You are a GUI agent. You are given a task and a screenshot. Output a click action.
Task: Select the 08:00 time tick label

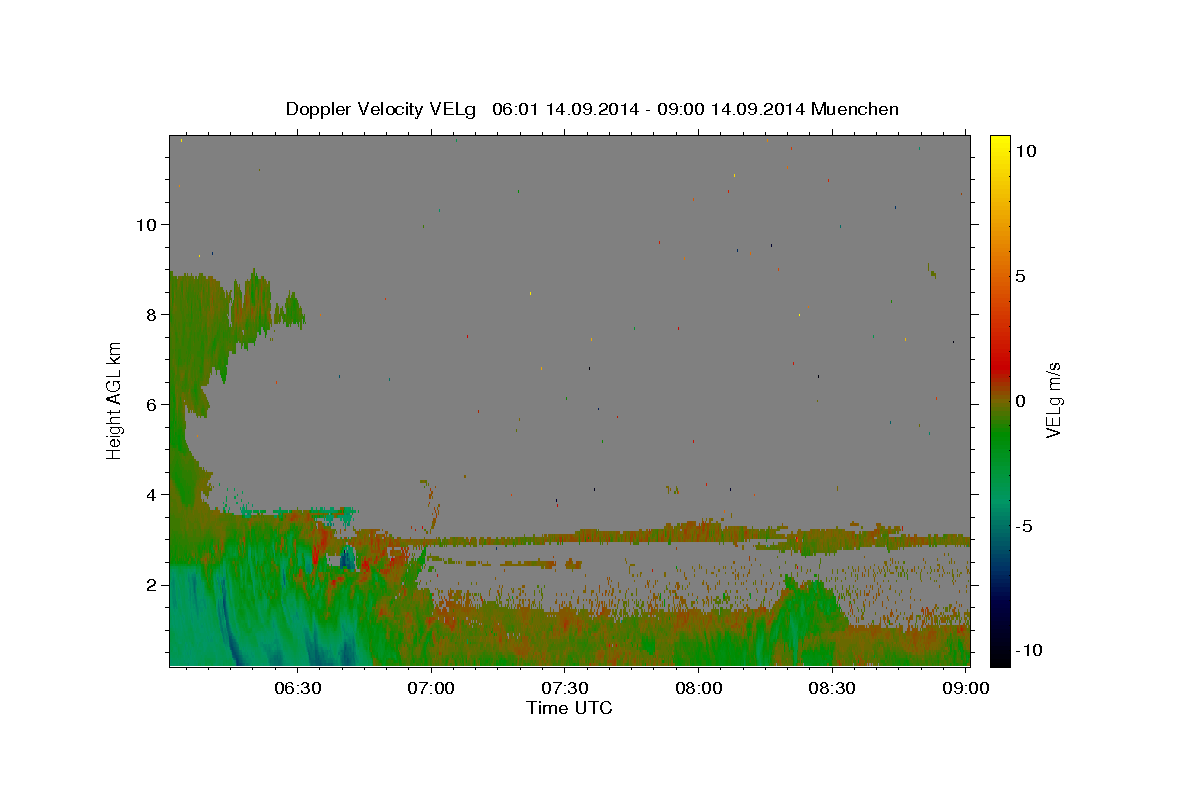698,688
